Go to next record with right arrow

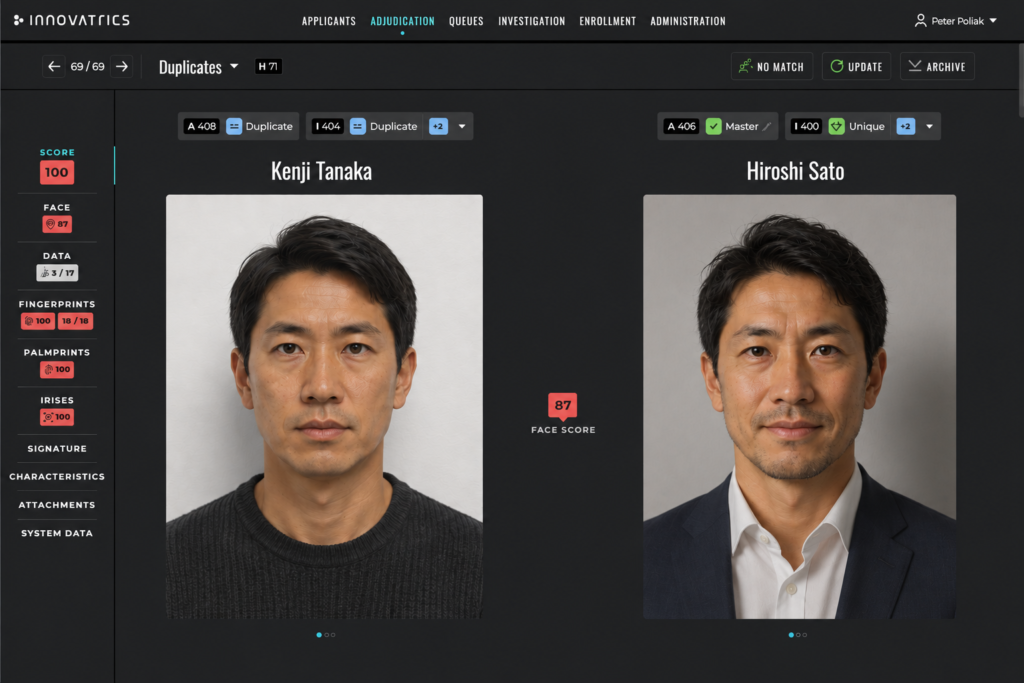click(x=121, y=67)
